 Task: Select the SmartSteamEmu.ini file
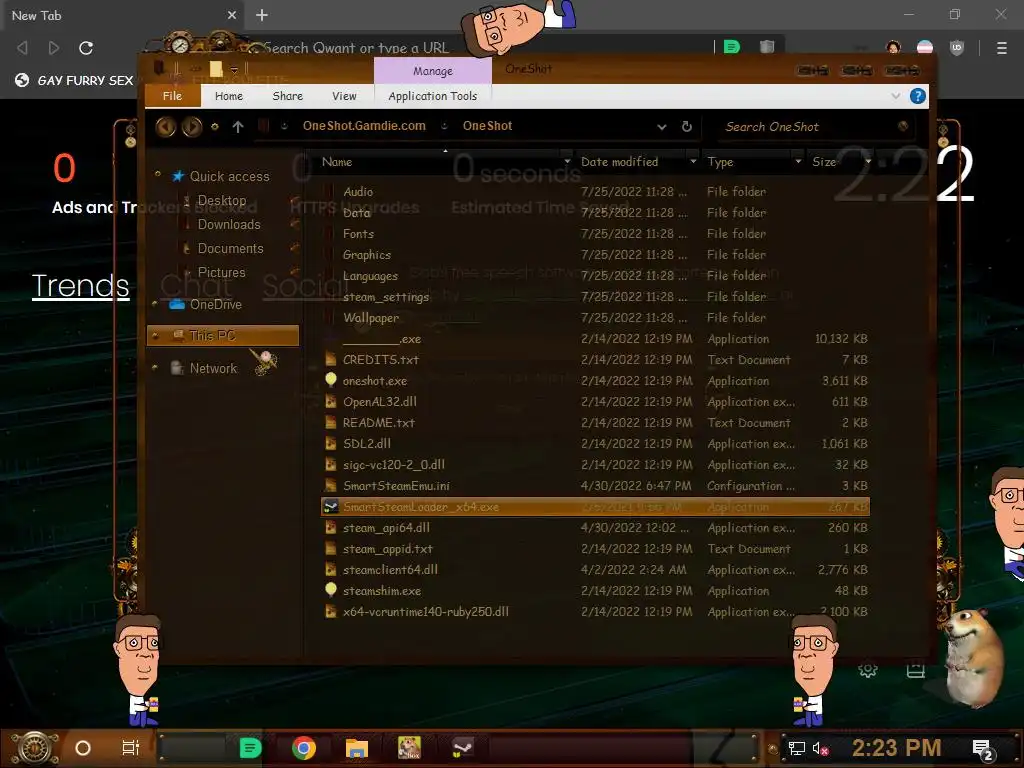tap(595, 485)
